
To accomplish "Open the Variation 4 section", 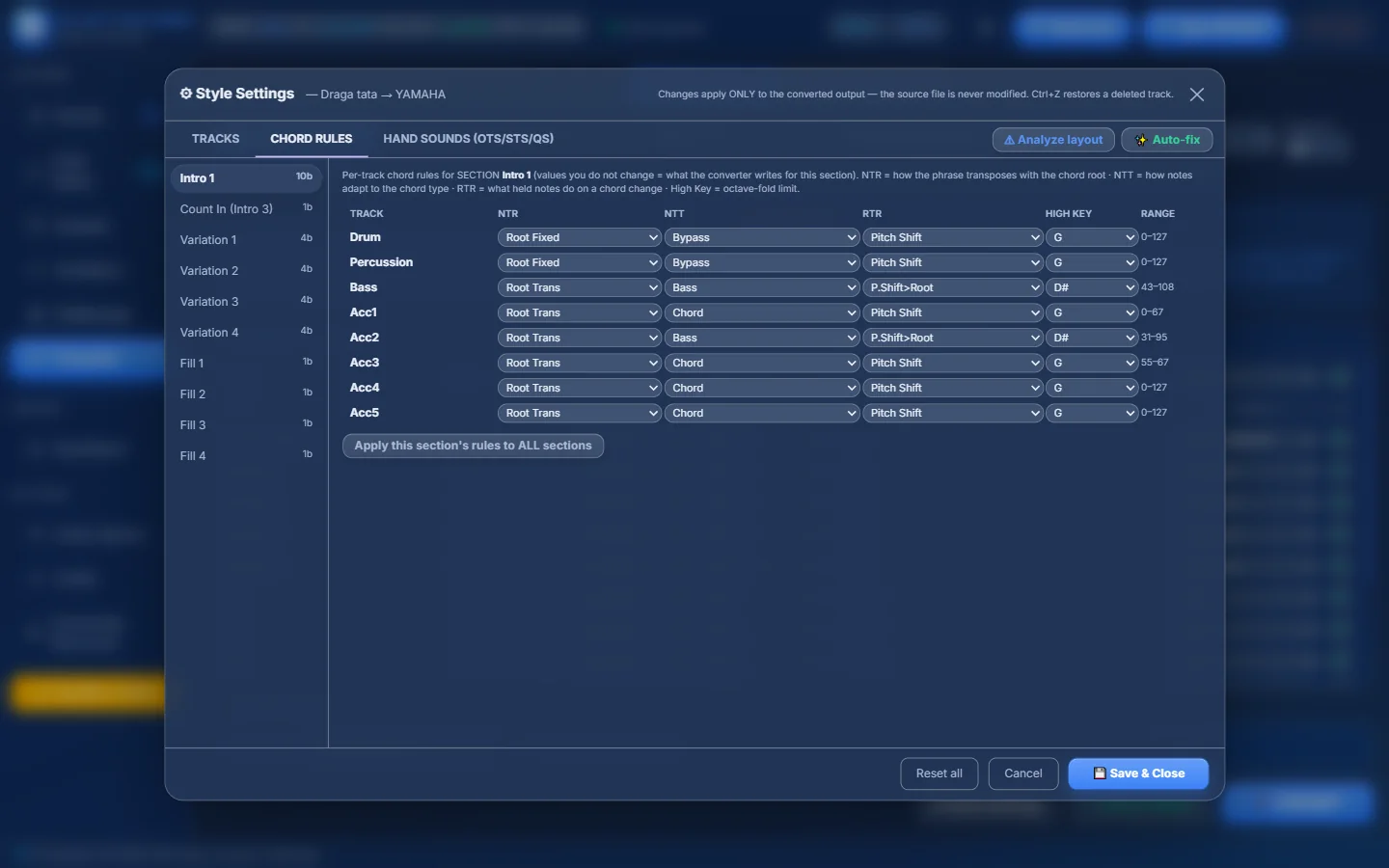I will (x=246, y=332).
